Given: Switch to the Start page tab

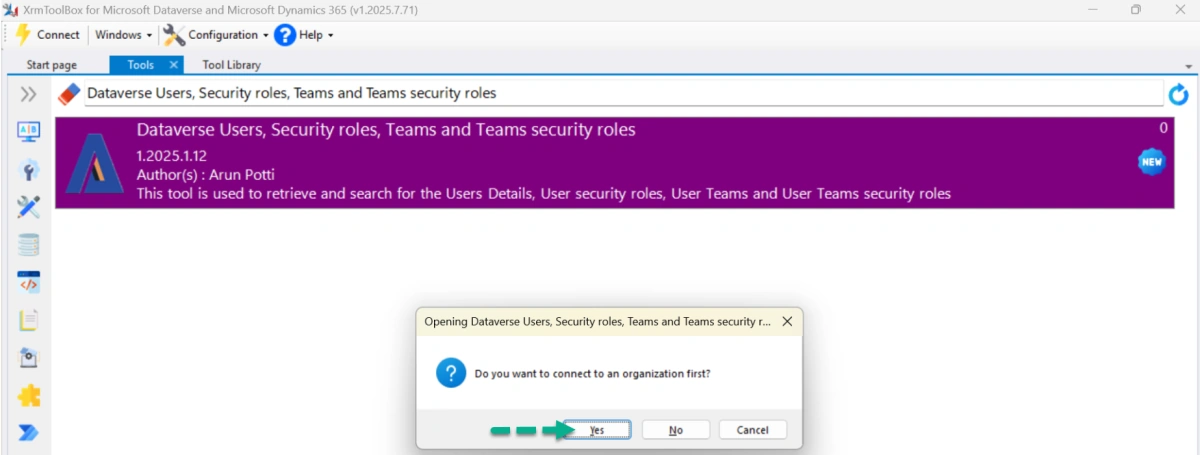Looking at the screenshot, I should (x=52, y=65).
